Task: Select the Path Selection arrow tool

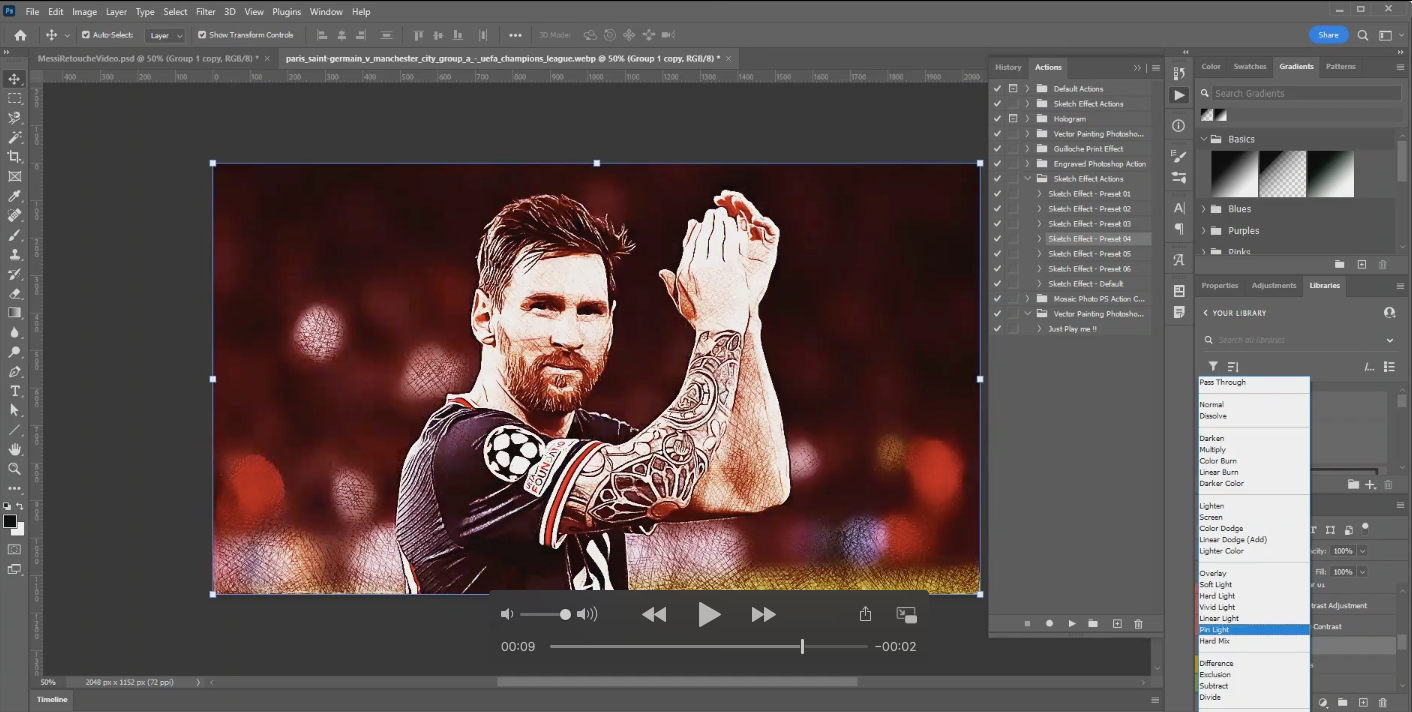Action: 14,410
